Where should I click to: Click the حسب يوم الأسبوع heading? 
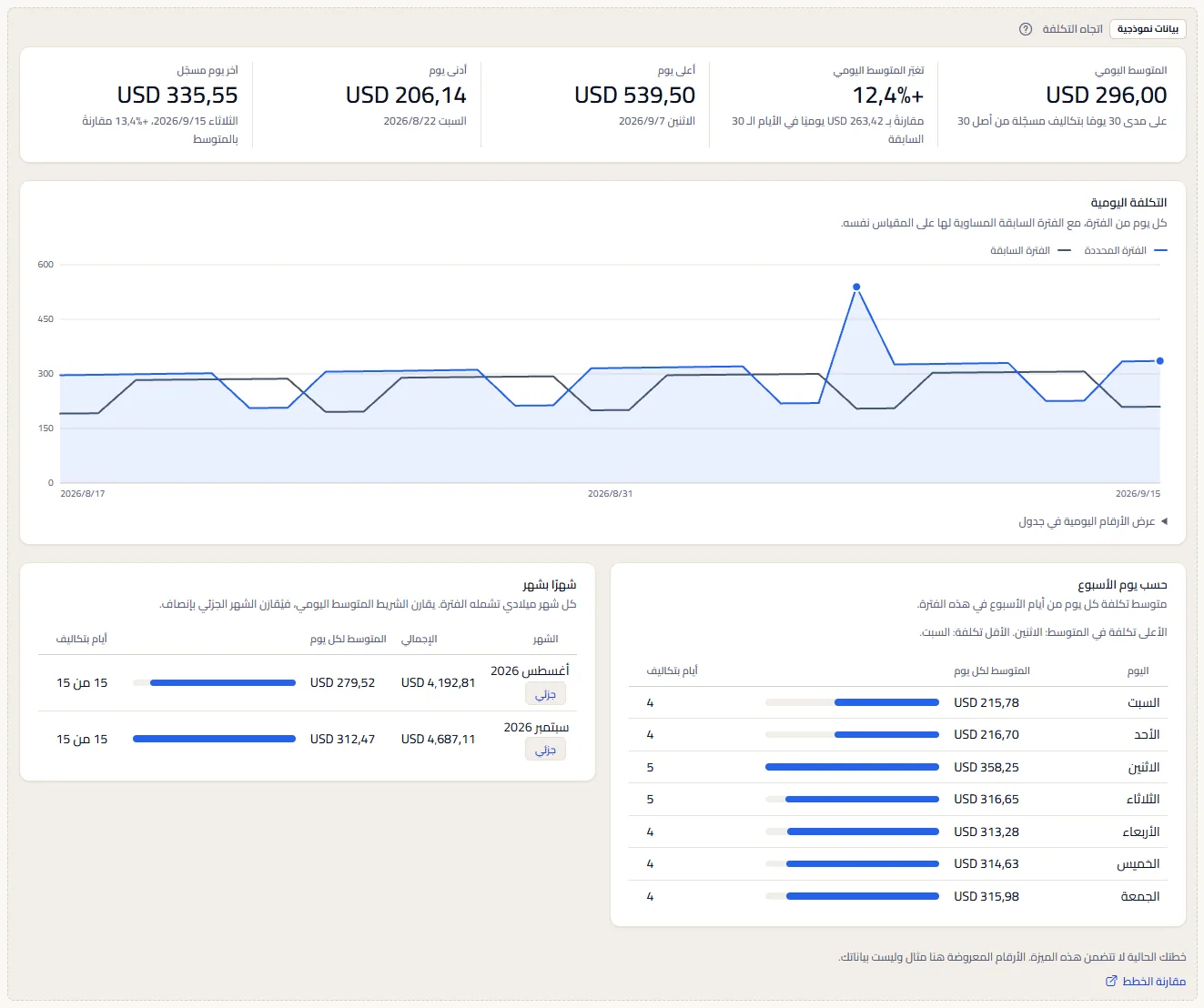(1122, 584)
